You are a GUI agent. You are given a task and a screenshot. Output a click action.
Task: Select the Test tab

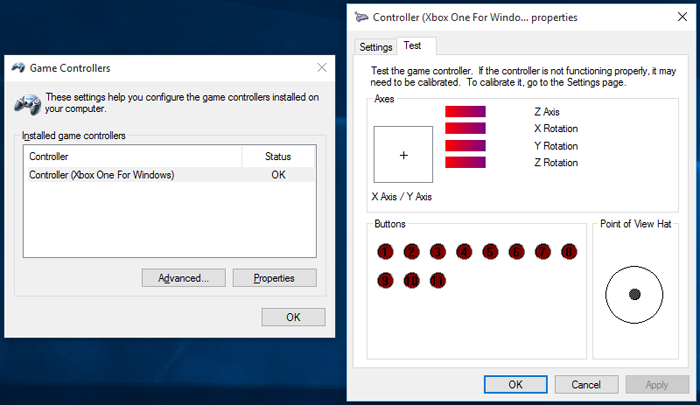[412, 46]
